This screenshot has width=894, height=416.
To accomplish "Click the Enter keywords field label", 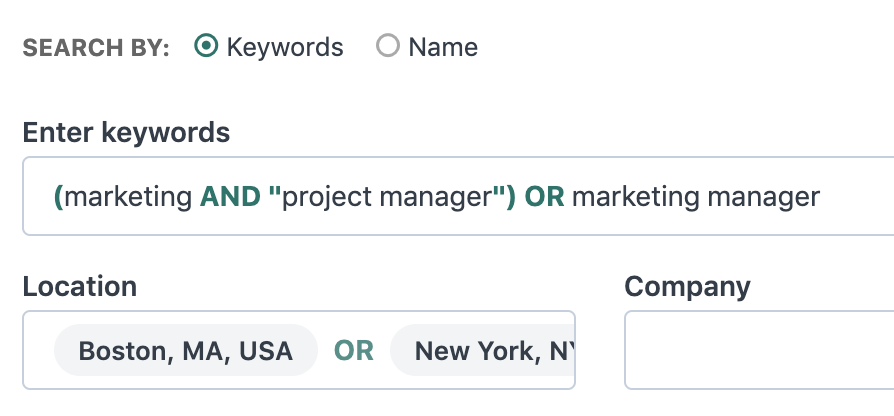I will (126, 133).
